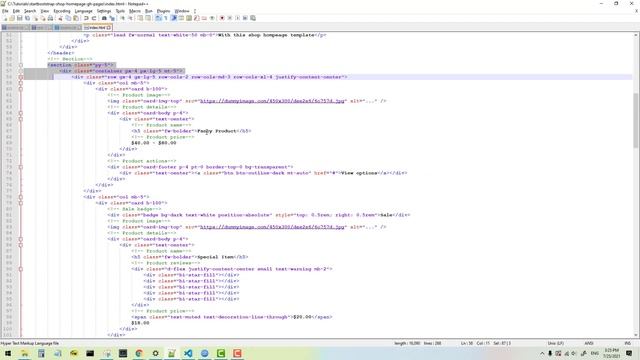Viewport: 640px width, 360px height.
Task: Open the Macro menu
Action: [x=135, y=11]
